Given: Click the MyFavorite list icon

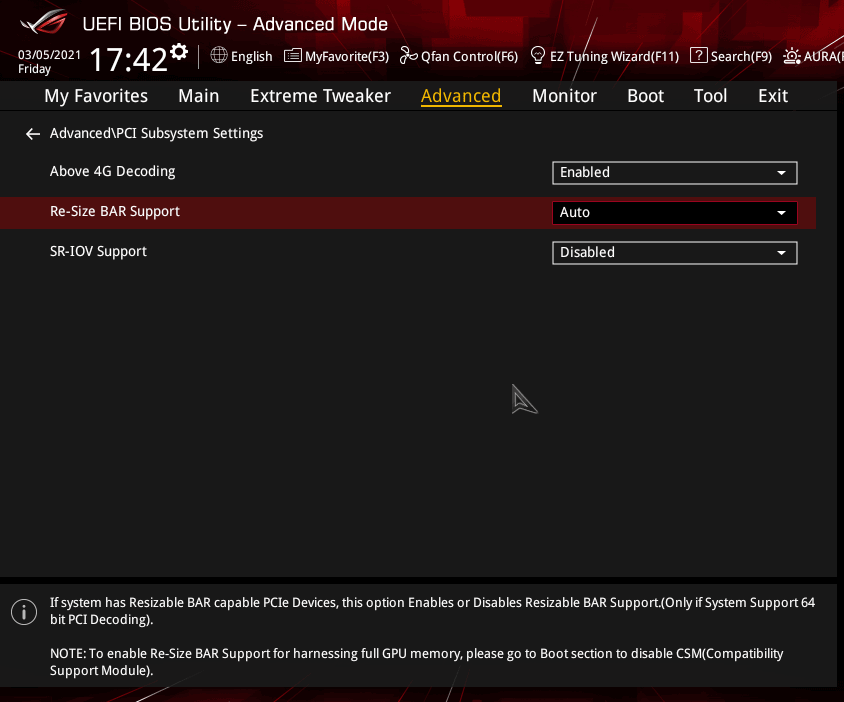Looking at the screenshot, I should [x=293, y=55].
